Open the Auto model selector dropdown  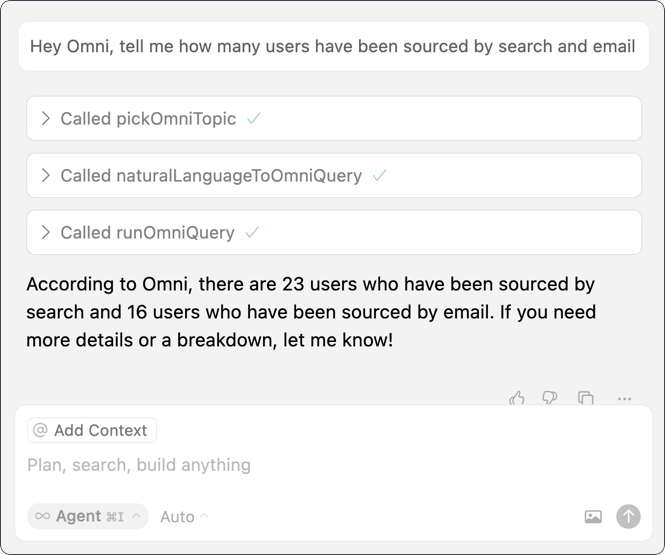[x=184, y=516]
